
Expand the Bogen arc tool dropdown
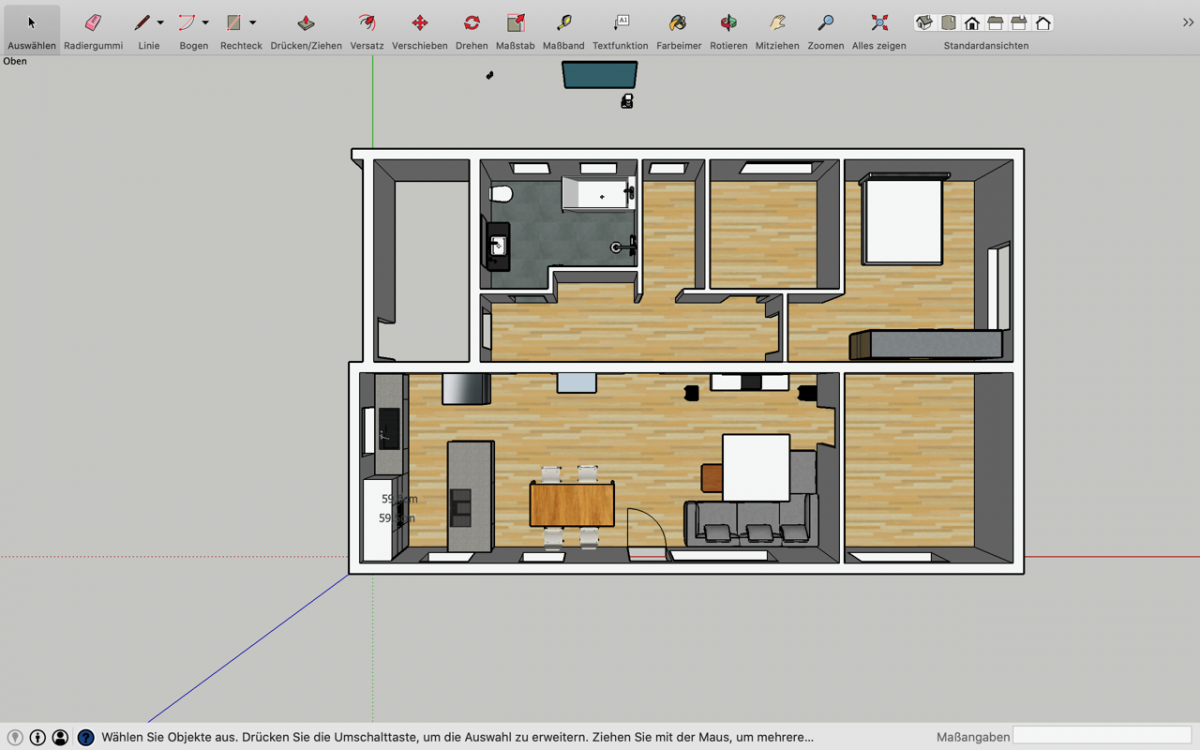click(206, 23)
